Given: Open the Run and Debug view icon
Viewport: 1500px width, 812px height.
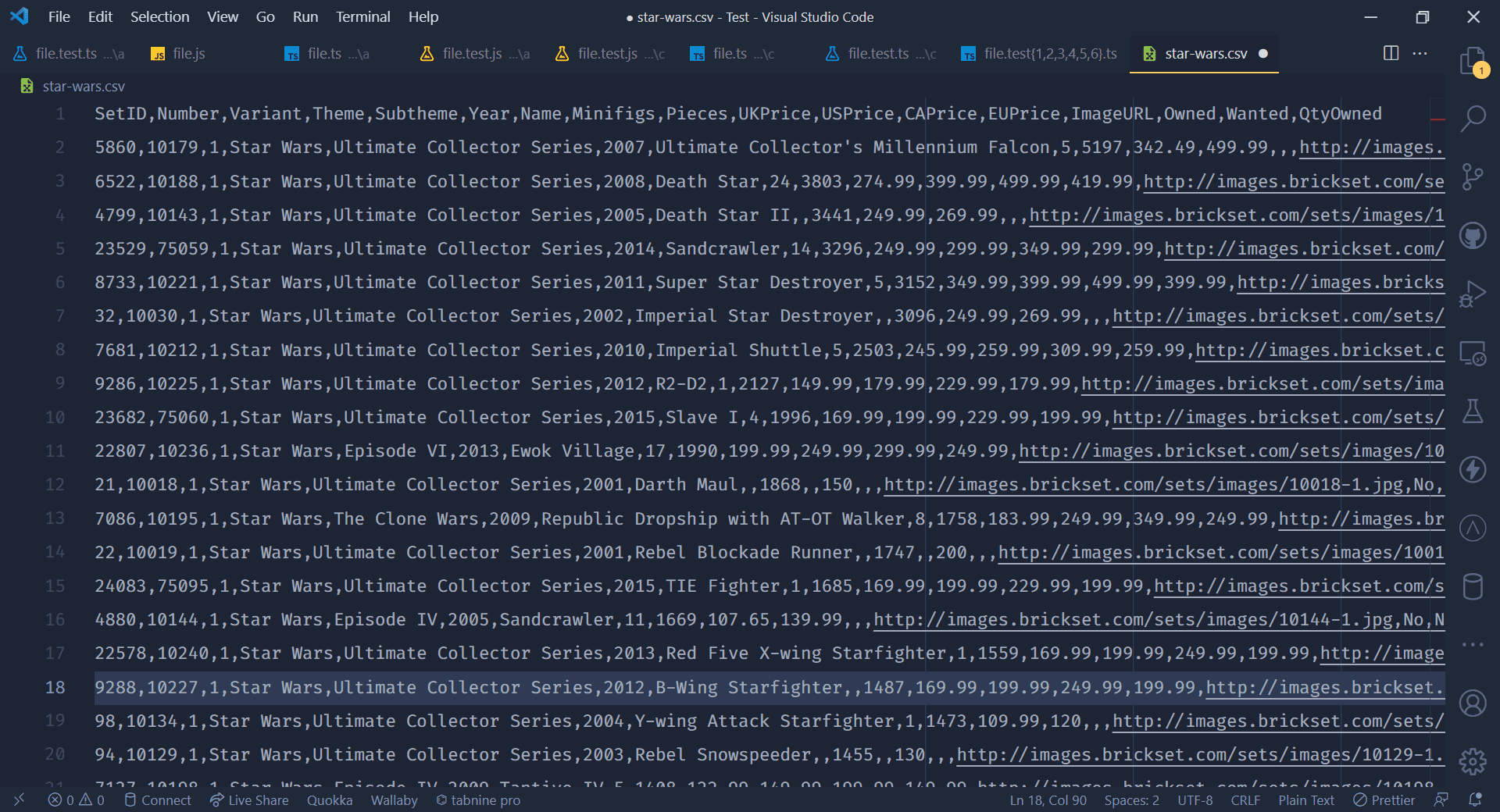Looking at the screenshot, I should (1473, 294).
